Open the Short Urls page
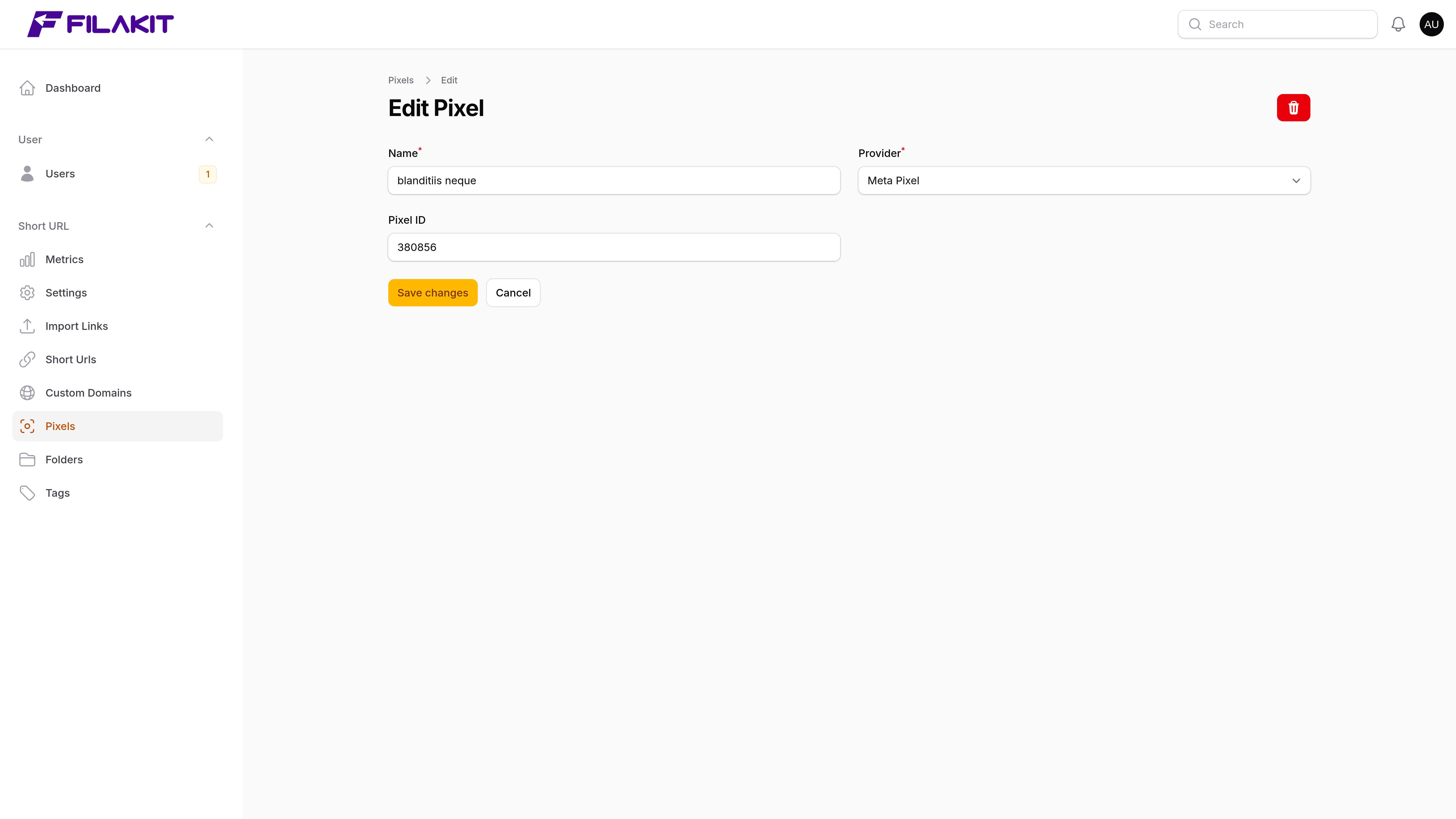The width and height of the screenshot is (1456, 819). point(118,359)
